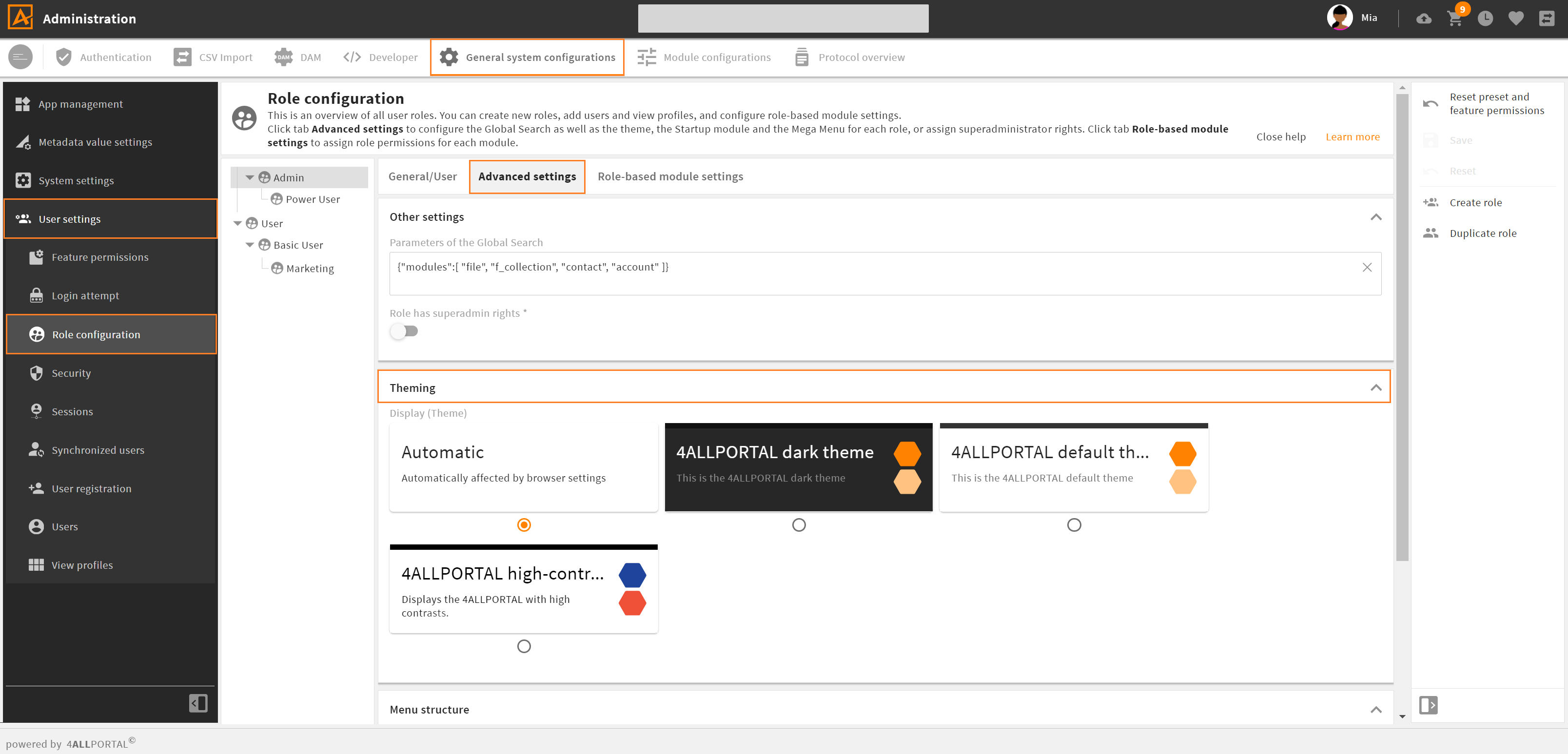Open Role-based module settings tab

[x=670, y=176]
